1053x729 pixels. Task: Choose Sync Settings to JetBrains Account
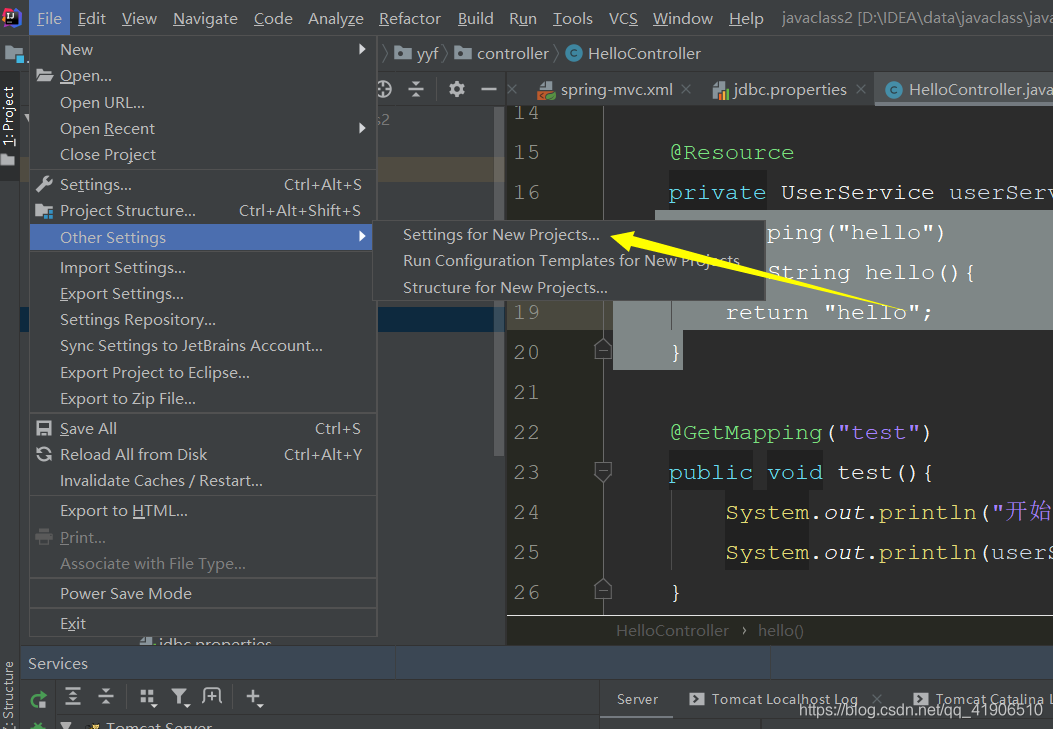click(x=203, y=346)
